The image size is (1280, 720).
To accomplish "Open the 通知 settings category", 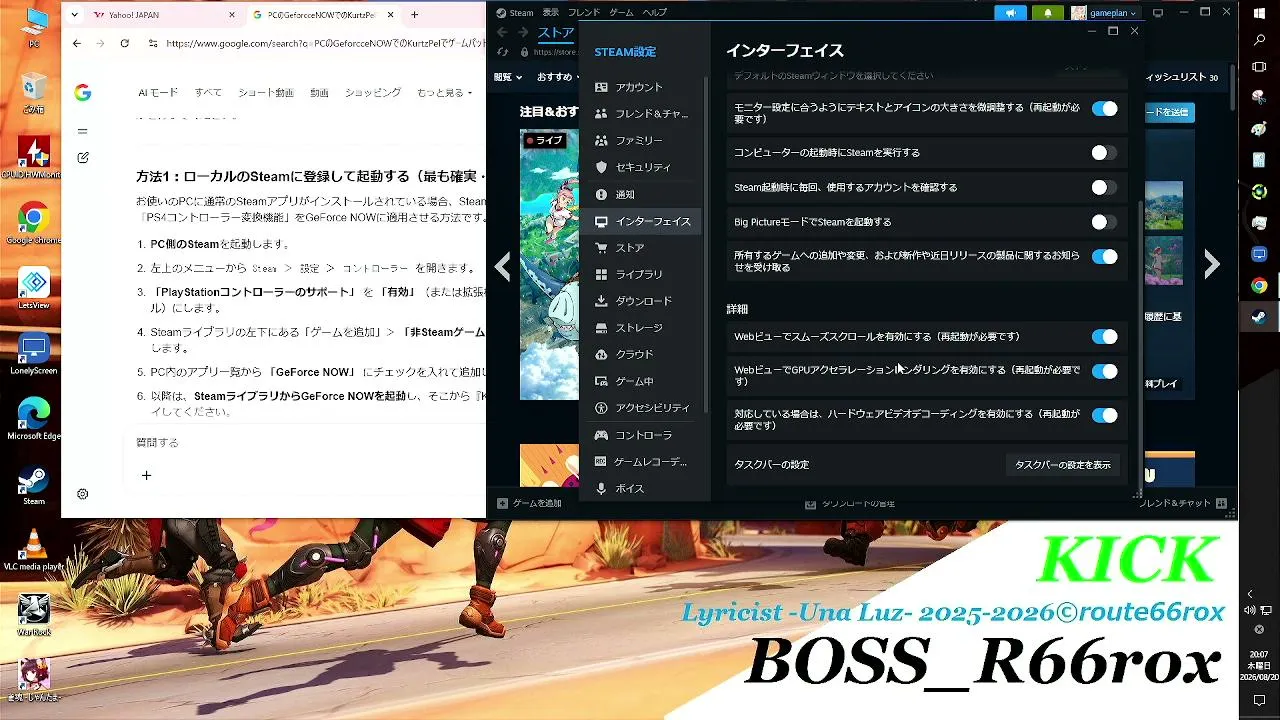I will pyautogui.click(x=640, y=194).
